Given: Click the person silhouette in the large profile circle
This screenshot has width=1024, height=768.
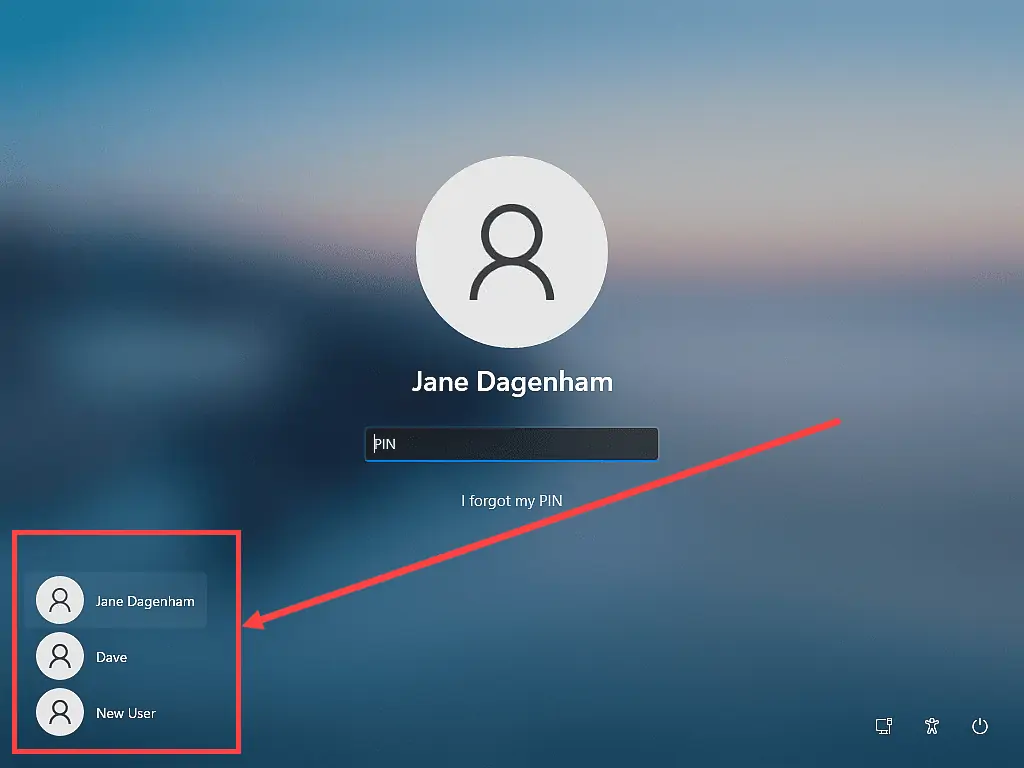Looking at the screenshot, I should point(511,251).
